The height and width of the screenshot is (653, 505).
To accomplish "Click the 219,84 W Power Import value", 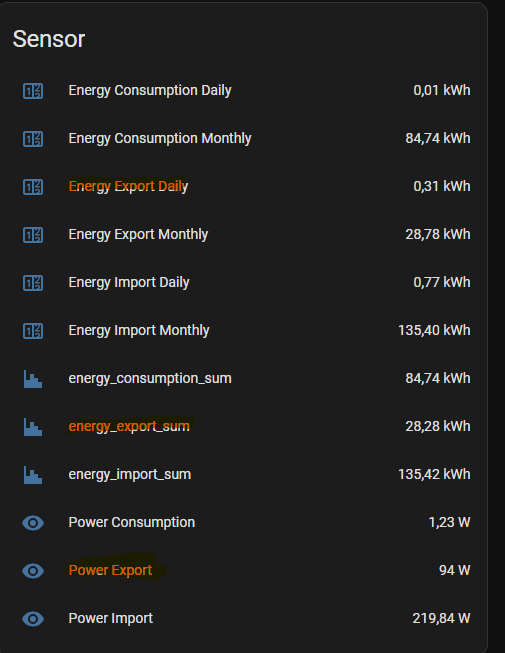I will click(x=441, y=618).
